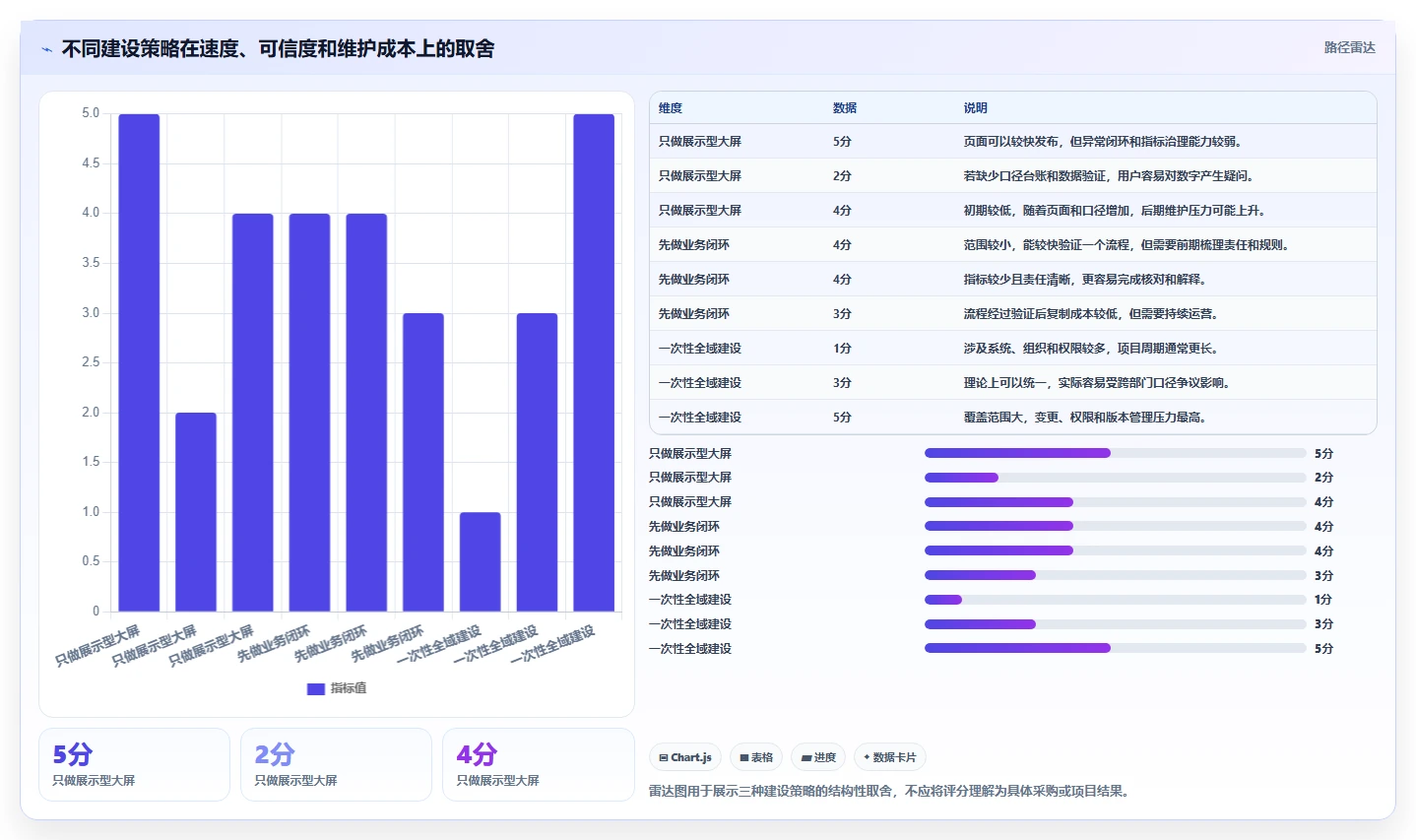This screenshot has height=840, width=1416.
Task: Select row 流程经过验证后复制成本较低
Action: [1013, 314]
